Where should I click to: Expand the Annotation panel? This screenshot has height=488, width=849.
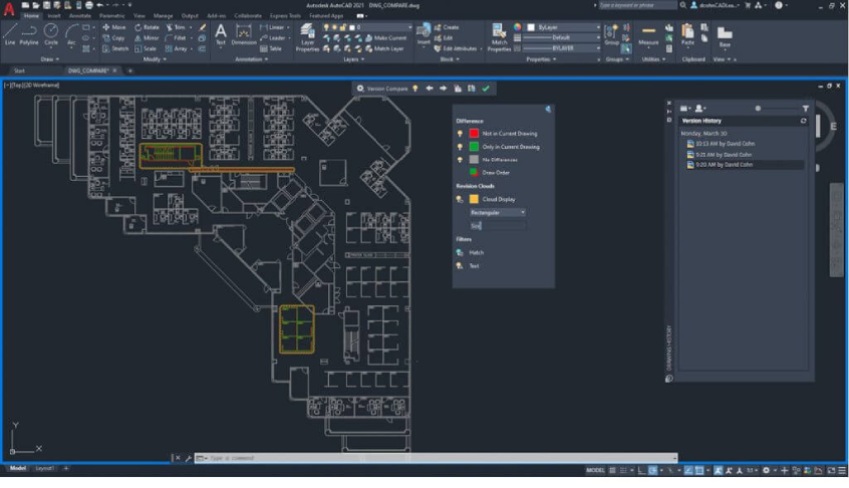251,59
